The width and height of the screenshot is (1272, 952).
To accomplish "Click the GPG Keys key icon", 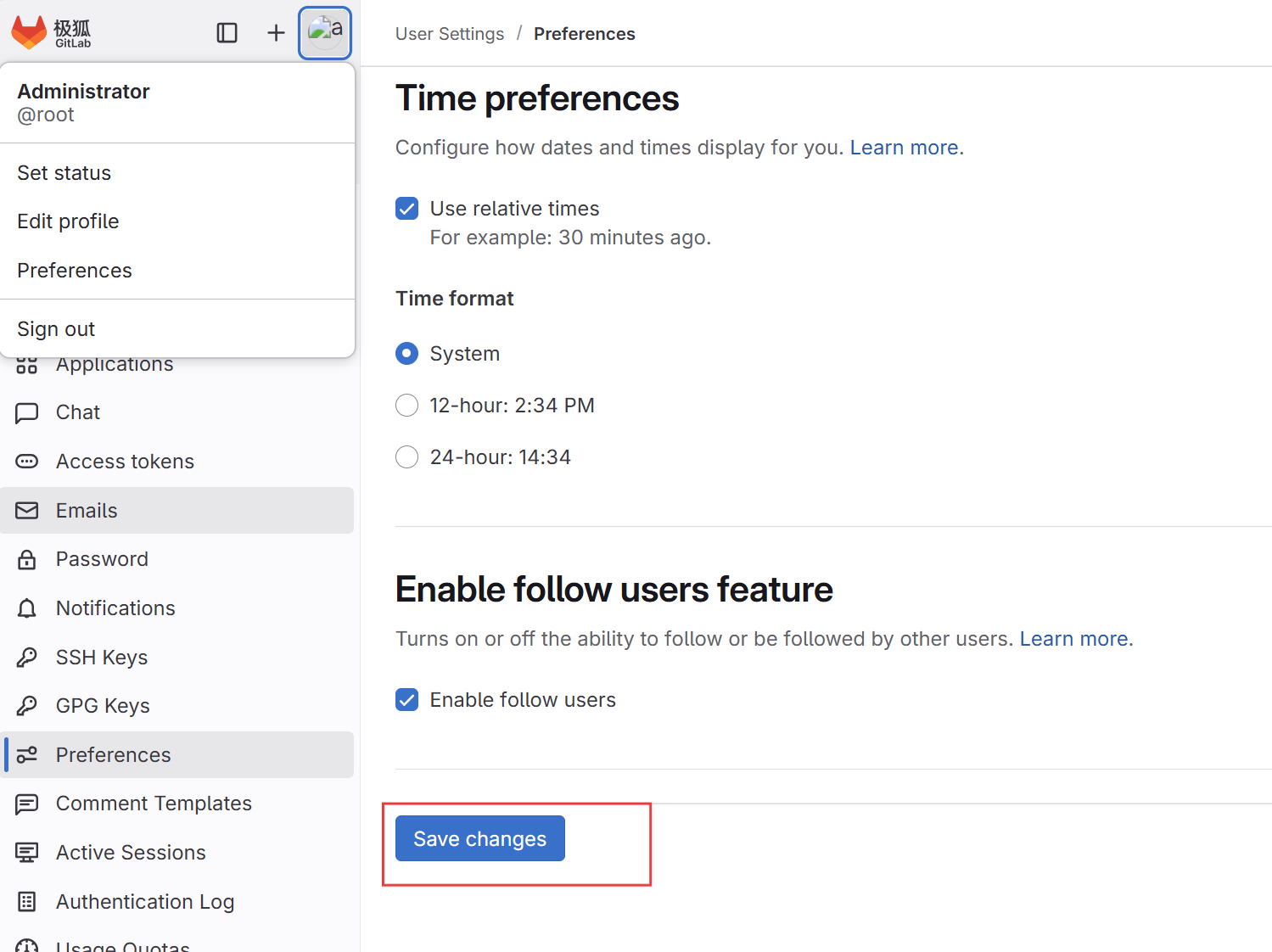I will [x=27, y=706].
